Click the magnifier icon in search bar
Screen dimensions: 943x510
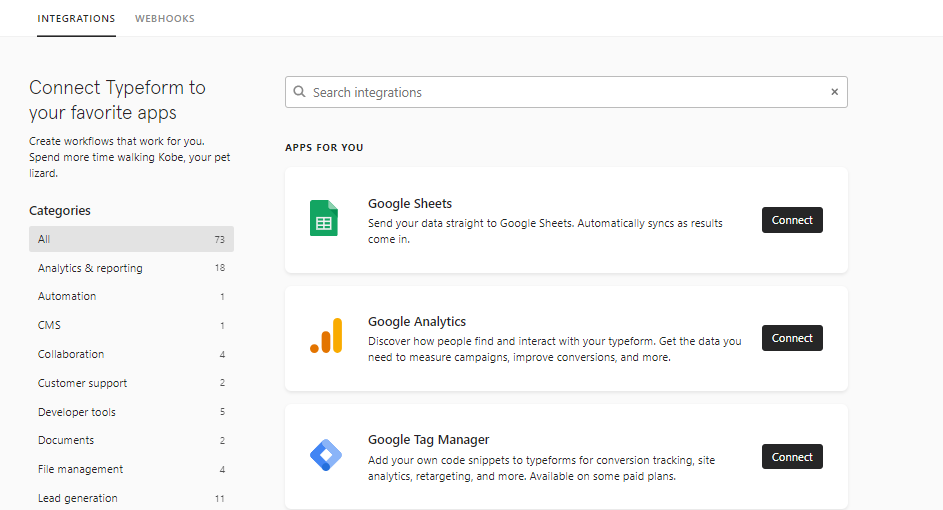pos(299,92)
